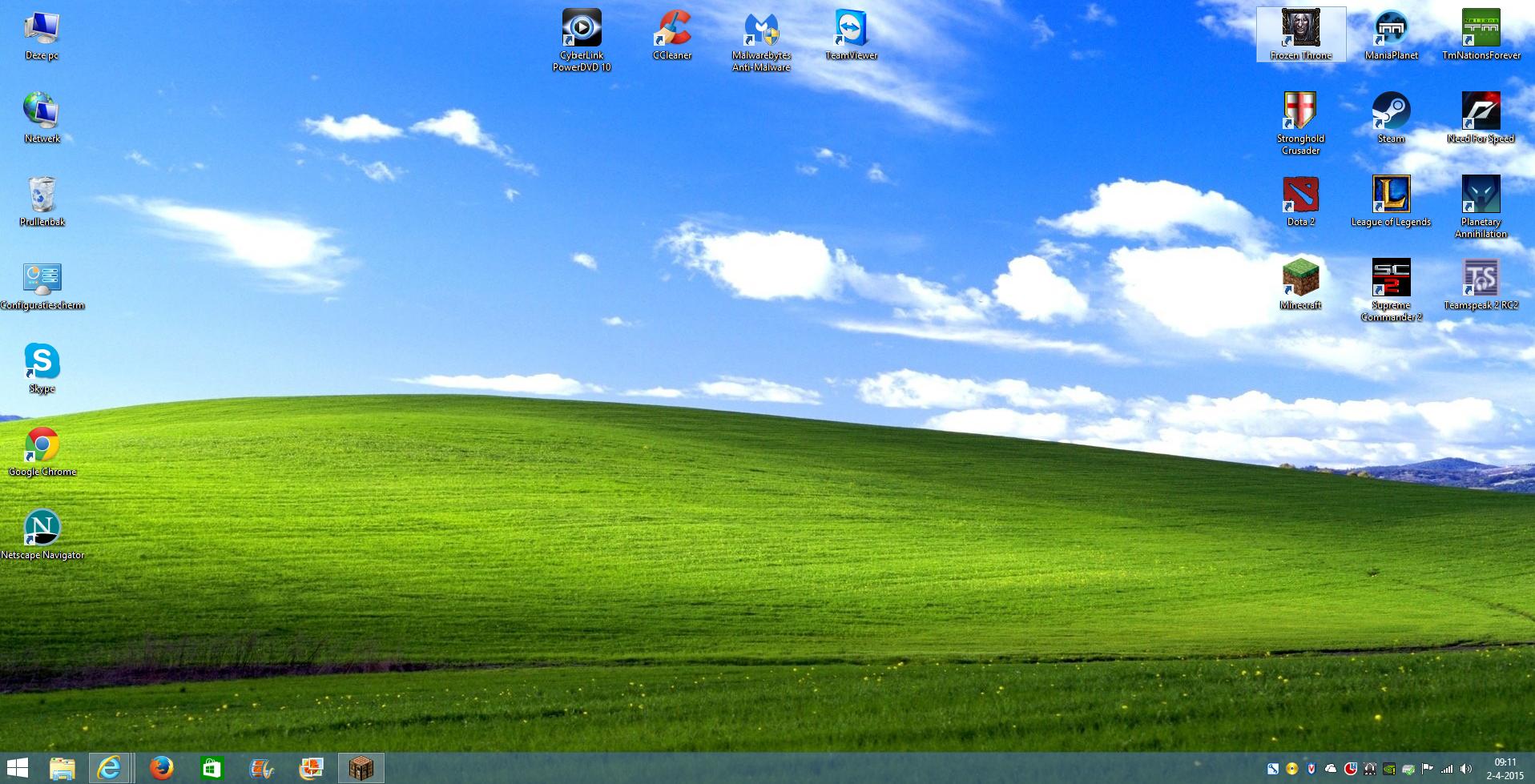
Task: Select the Minecraft desktop icon
Action: [x=1300, y=286]
